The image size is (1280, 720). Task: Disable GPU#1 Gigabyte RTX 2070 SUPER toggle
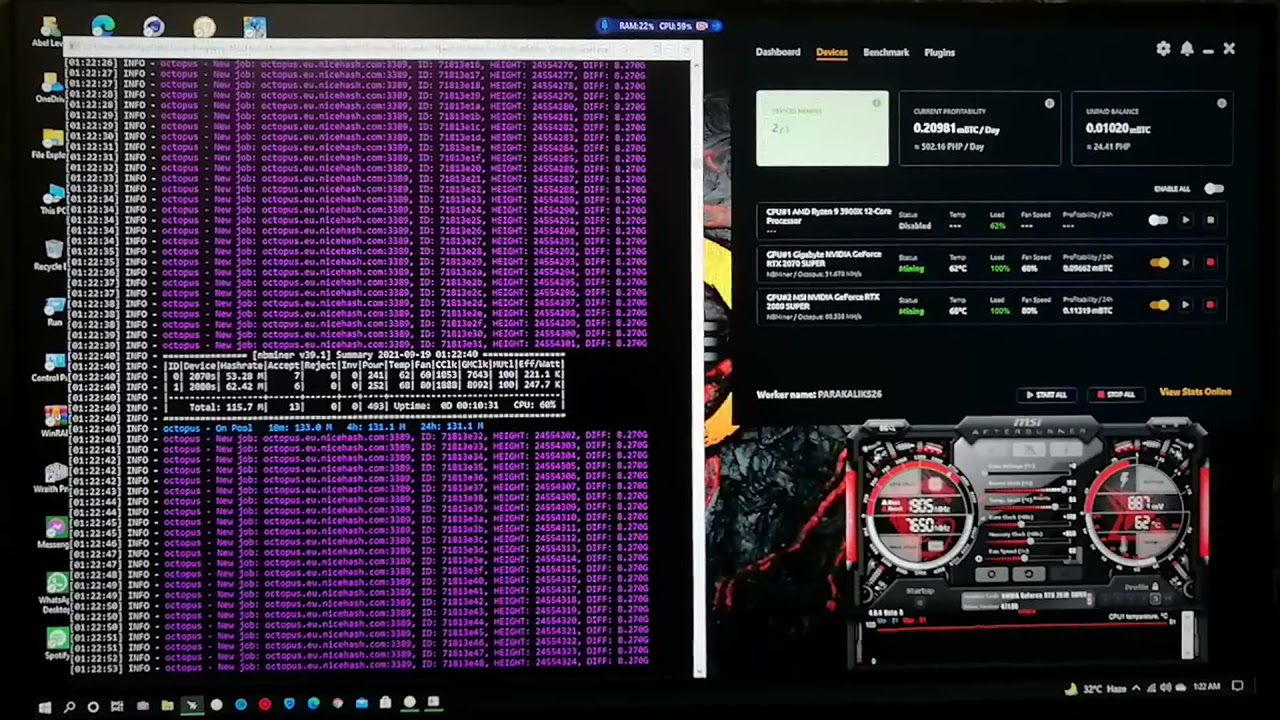1159,263
